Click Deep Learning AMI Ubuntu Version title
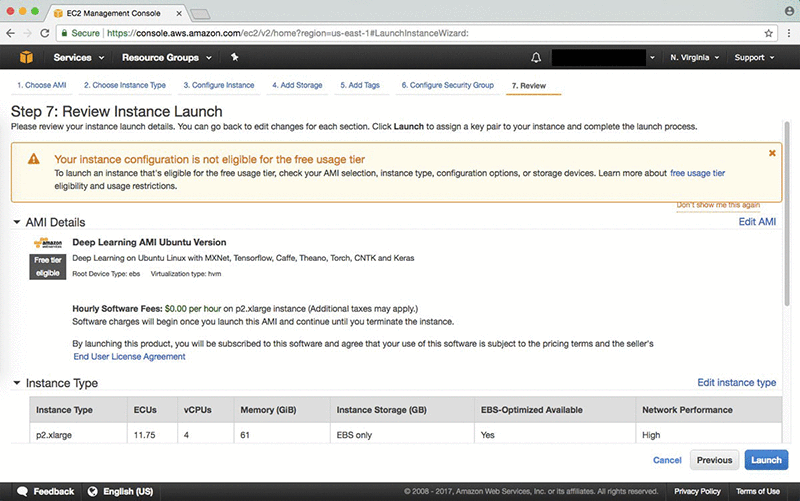 click(149, 242)
